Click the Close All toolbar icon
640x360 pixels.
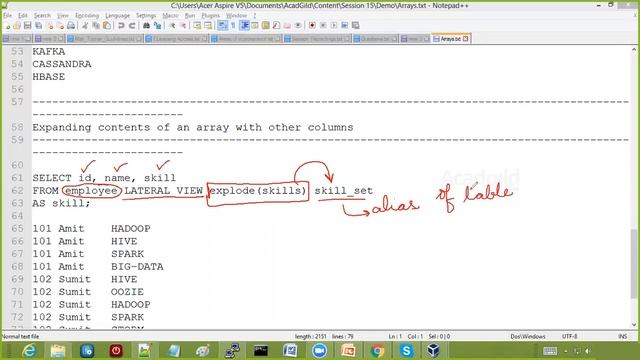(x=60, y=26)
